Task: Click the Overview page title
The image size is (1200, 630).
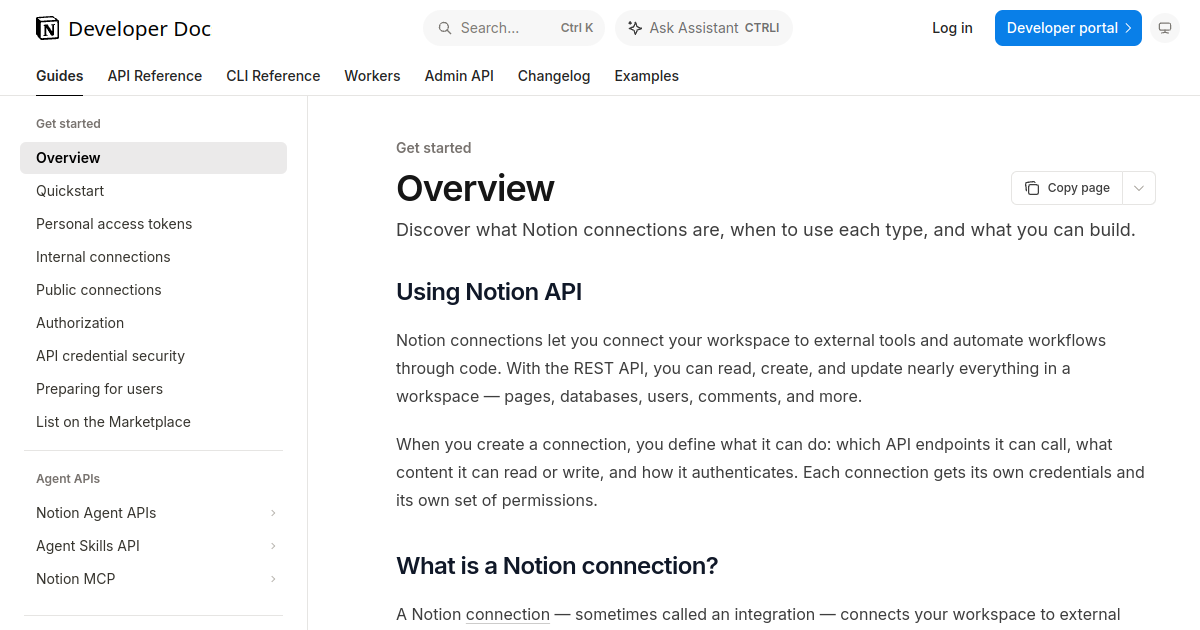Action: 475,188
